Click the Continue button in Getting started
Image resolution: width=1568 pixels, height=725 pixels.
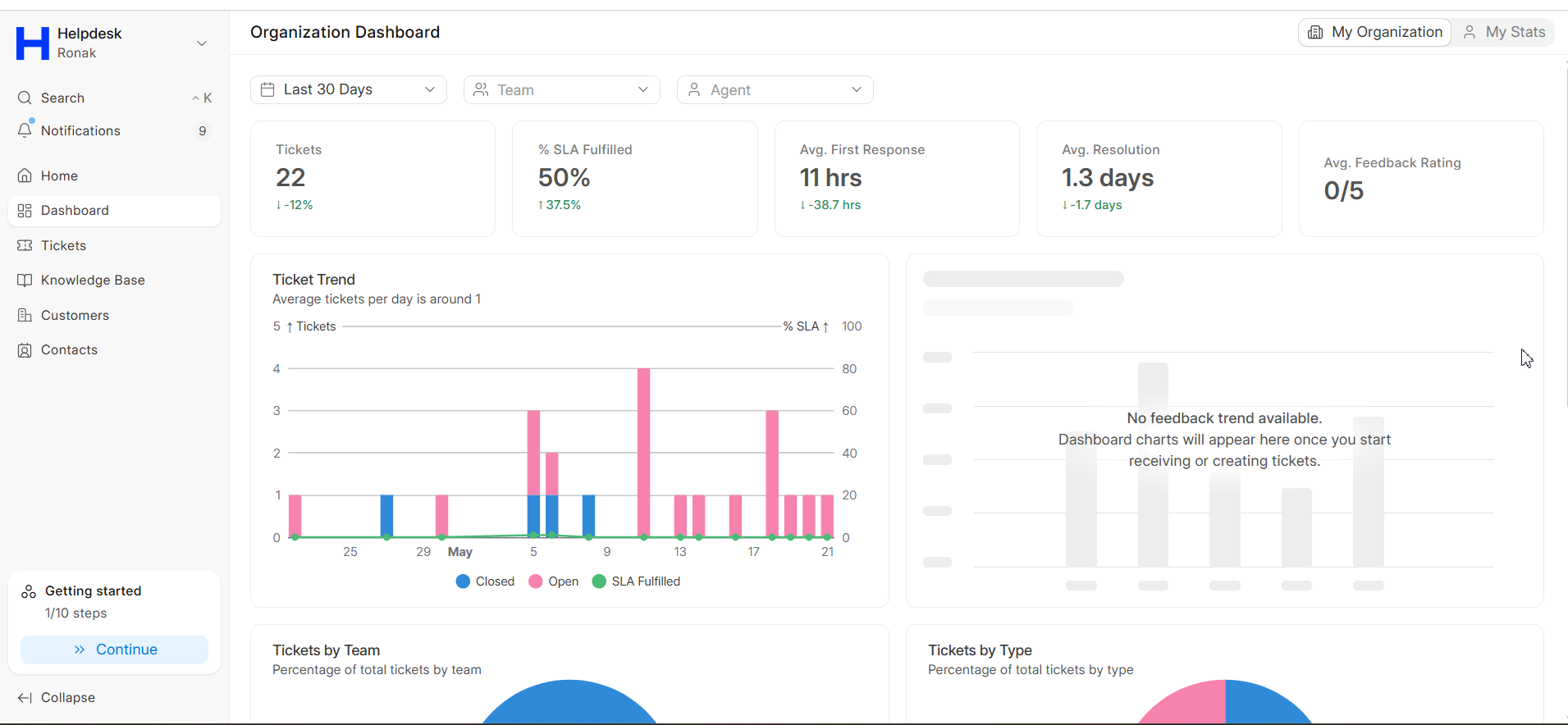(115, 650)
